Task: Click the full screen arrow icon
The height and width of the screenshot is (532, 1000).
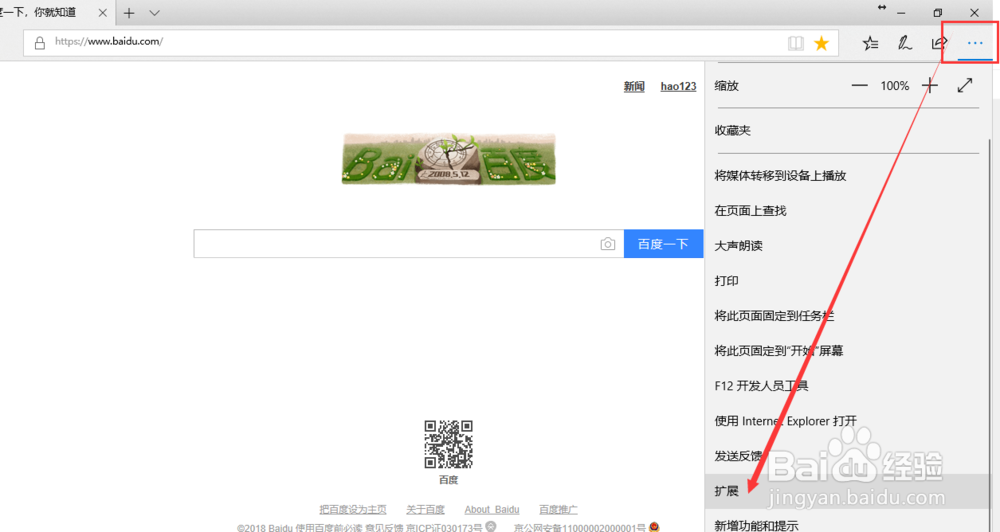Action: click(x=964, y=85)
